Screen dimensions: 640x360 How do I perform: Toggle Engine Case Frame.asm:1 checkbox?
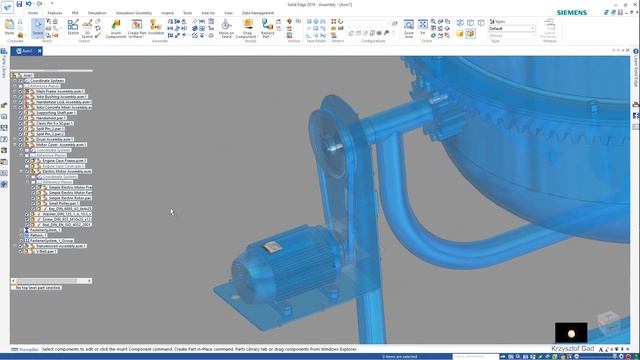(27, 161)
